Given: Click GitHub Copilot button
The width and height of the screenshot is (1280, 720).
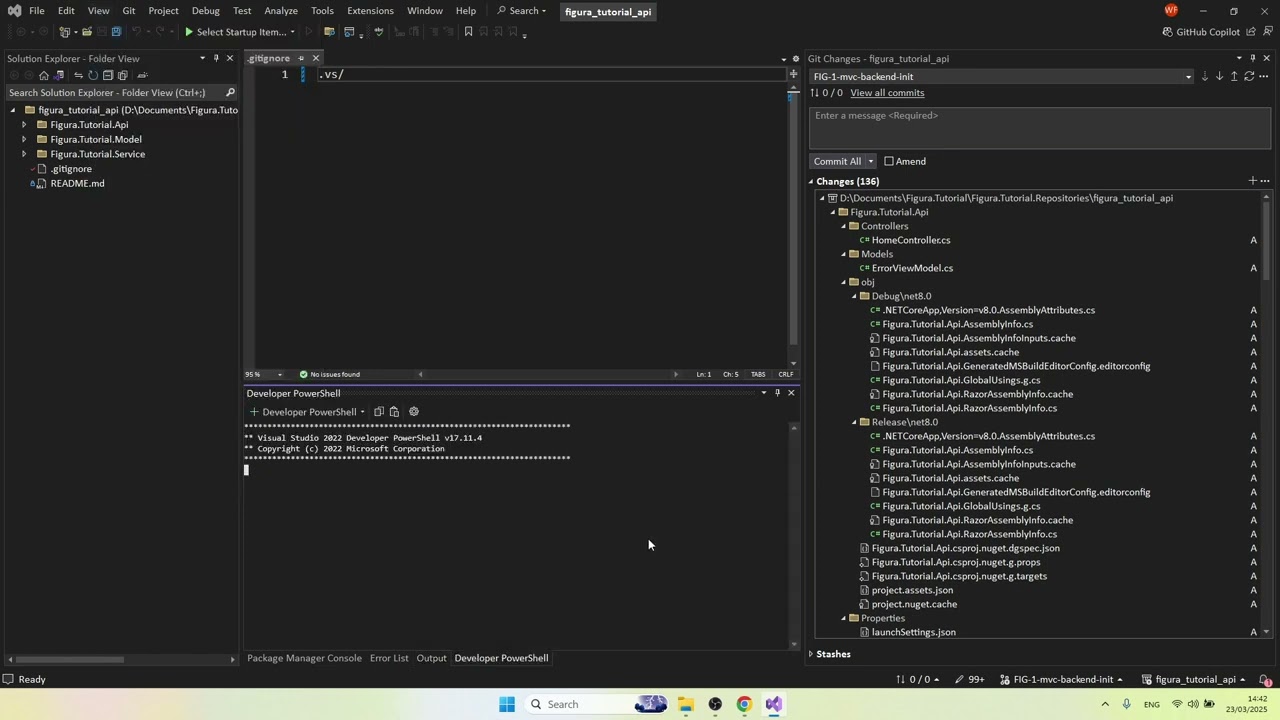Looking at the screenshot, I should 1200,32.
